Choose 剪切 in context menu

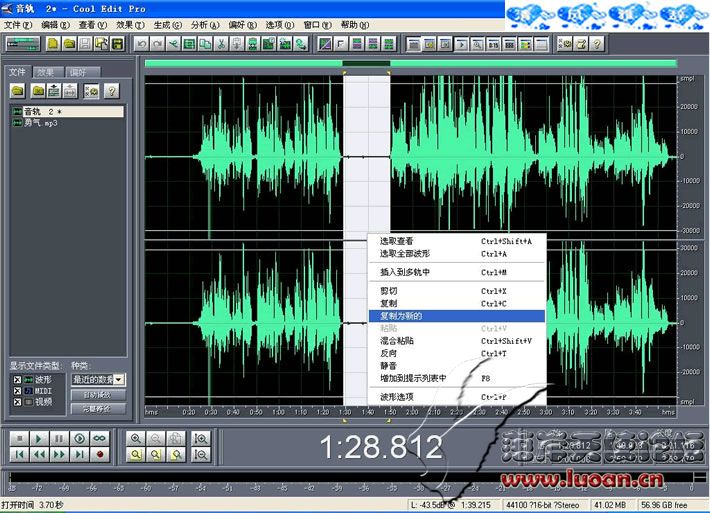tap(457, 291)
